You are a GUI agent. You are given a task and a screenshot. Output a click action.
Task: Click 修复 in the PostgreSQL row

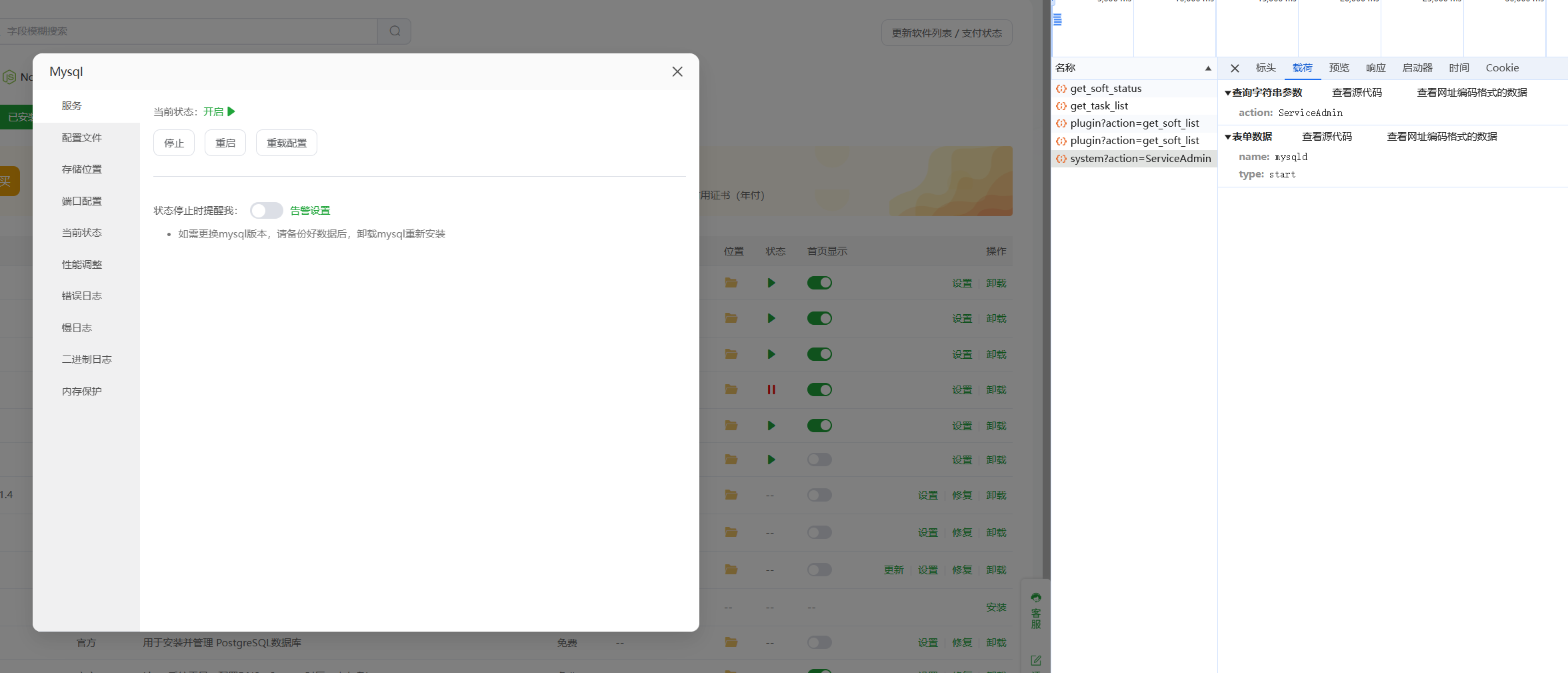pos(961,643)
